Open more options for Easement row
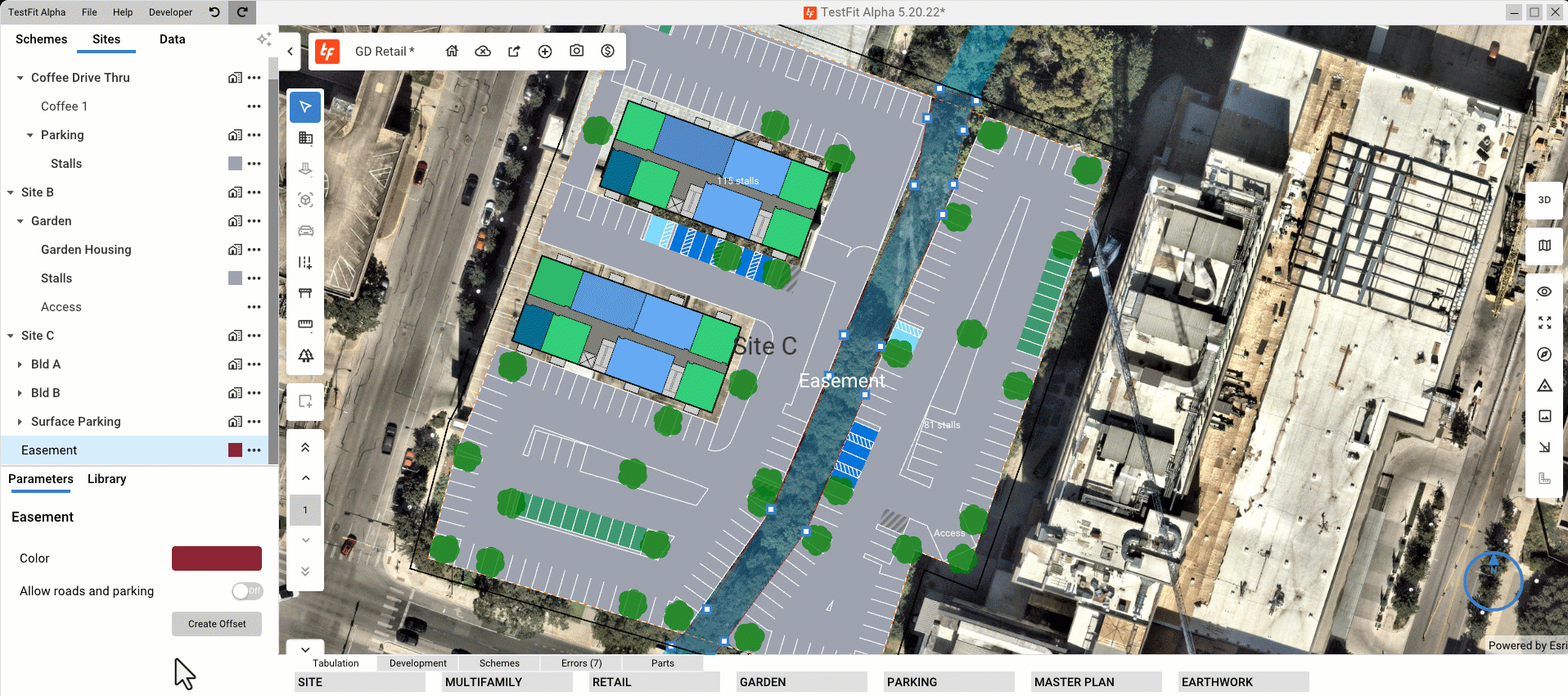 click(x=254, y=450)
